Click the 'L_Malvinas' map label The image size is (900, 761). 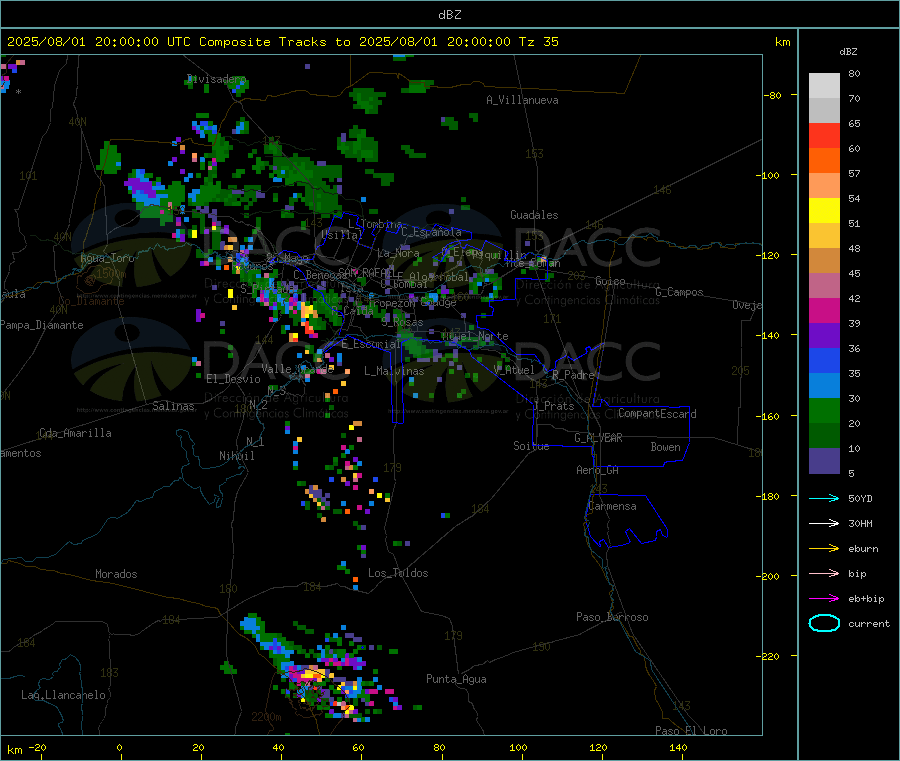[x=394, y=371]
